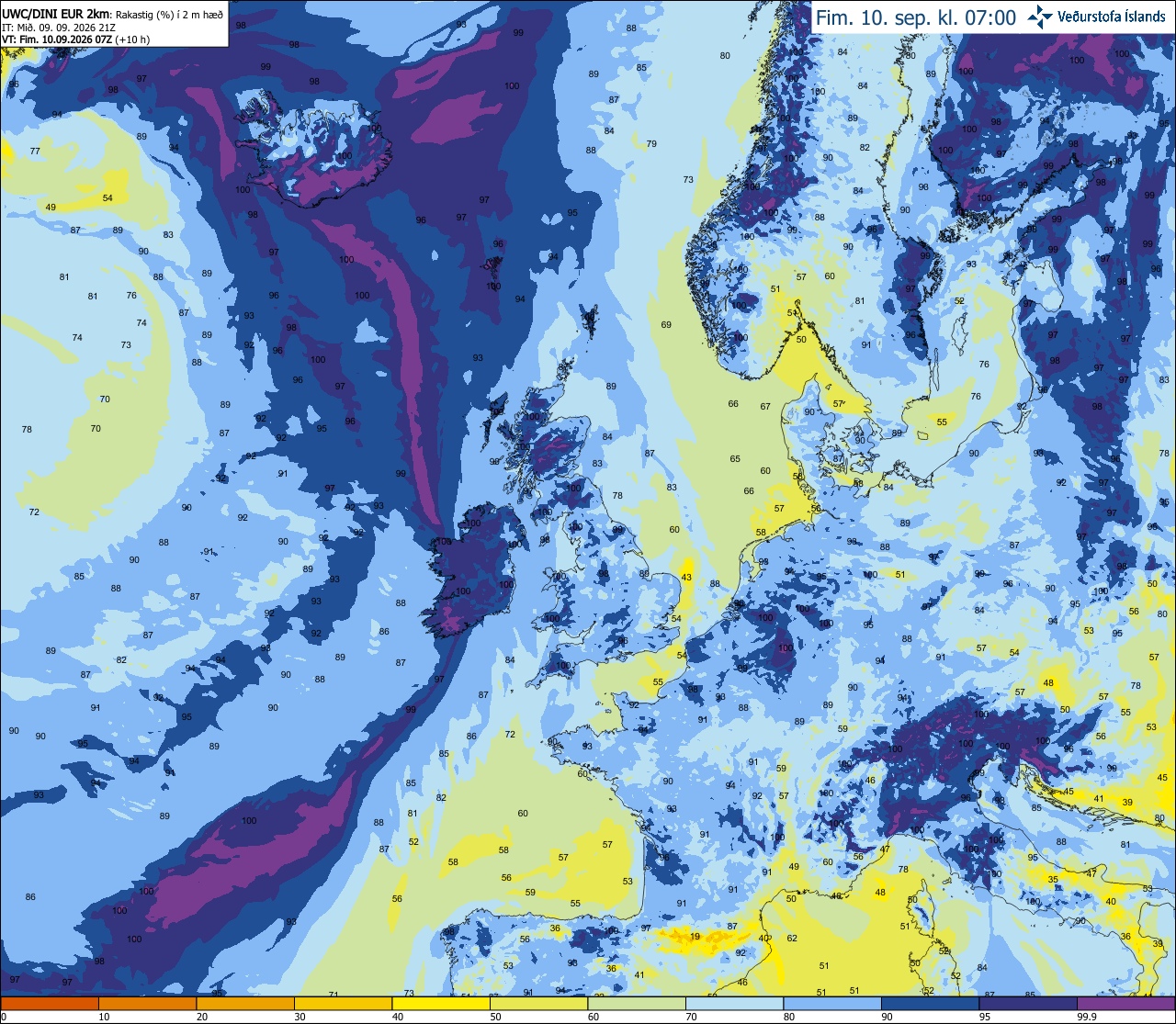Image resolution: width=1176 pixels, height=1024 pixels.
Task: Pick the purple 99.9 legend swatch
Action: (1126, 1003)
